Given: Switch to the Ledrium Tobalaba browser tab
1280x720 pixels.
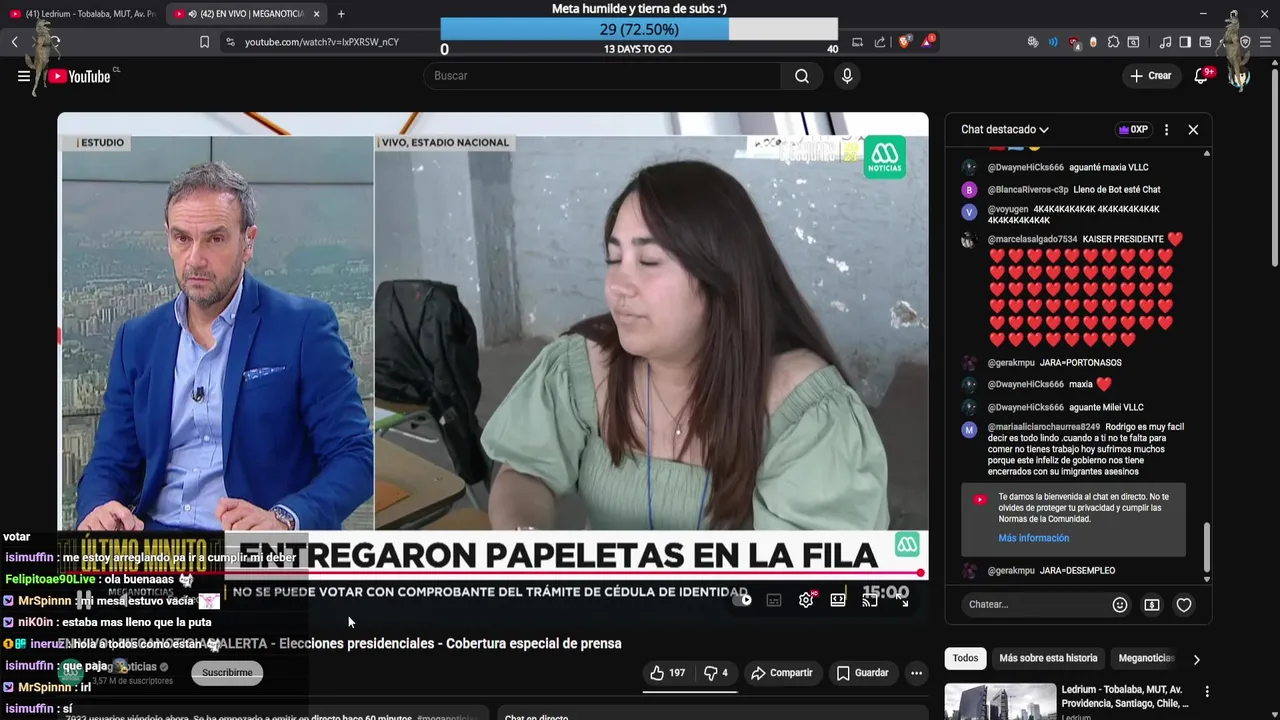Looking at the screenshot, I should 82,14.
